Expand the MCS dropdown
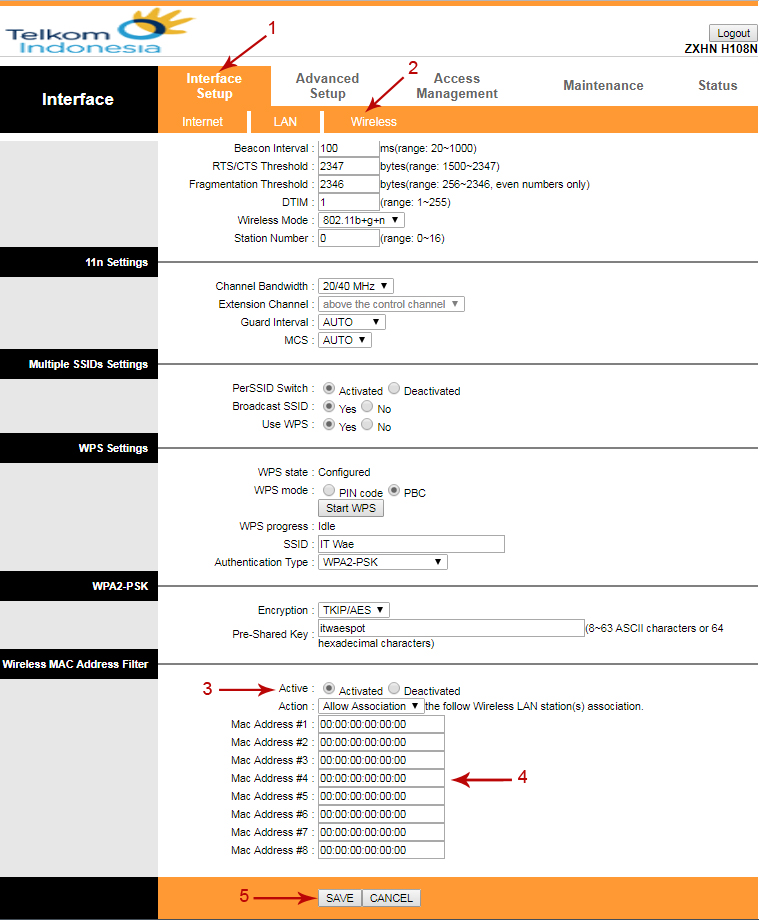 (x=345, y=340)
